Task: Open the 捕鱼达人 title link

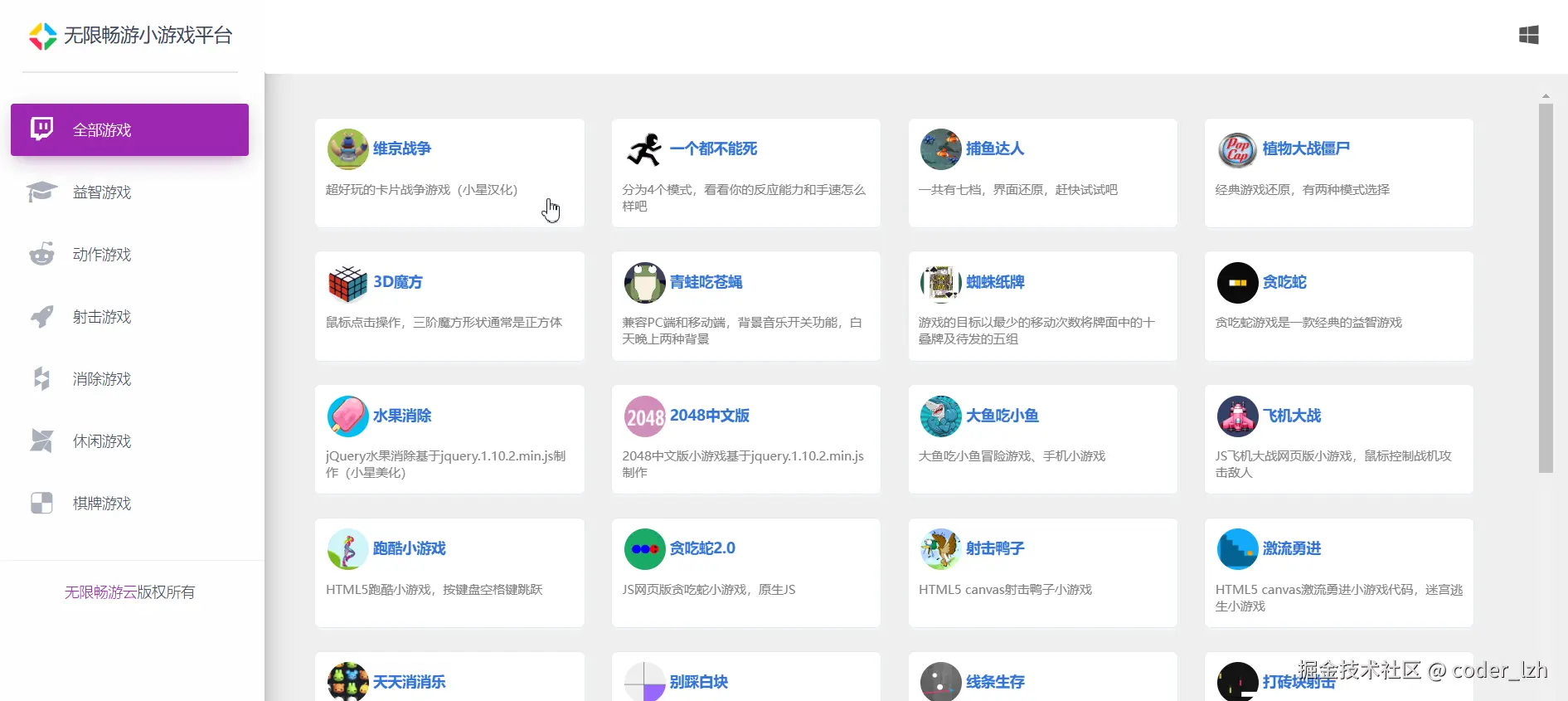Action: coord(995,148)
